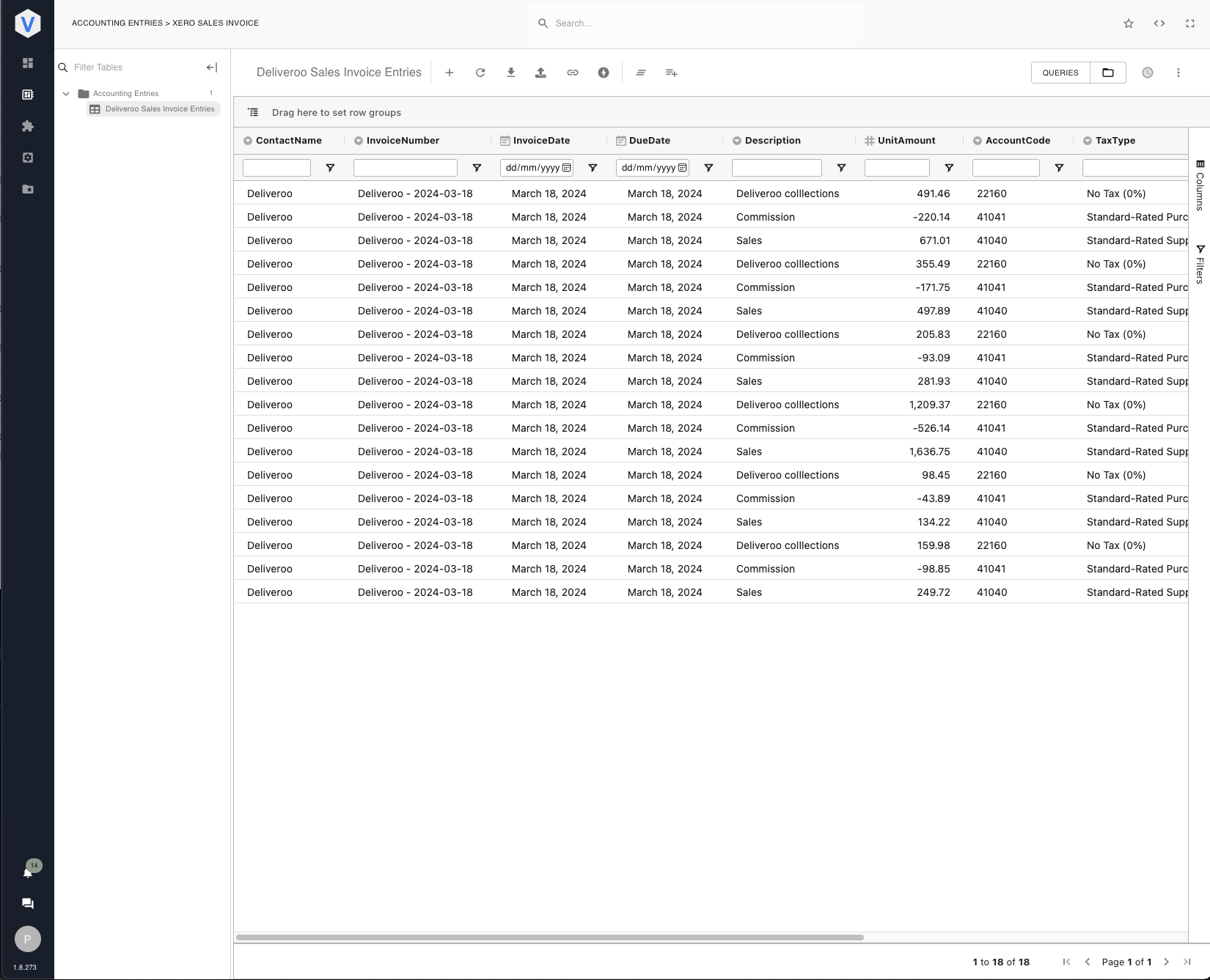Click AccountCode filter text box

pos(1006,168)
